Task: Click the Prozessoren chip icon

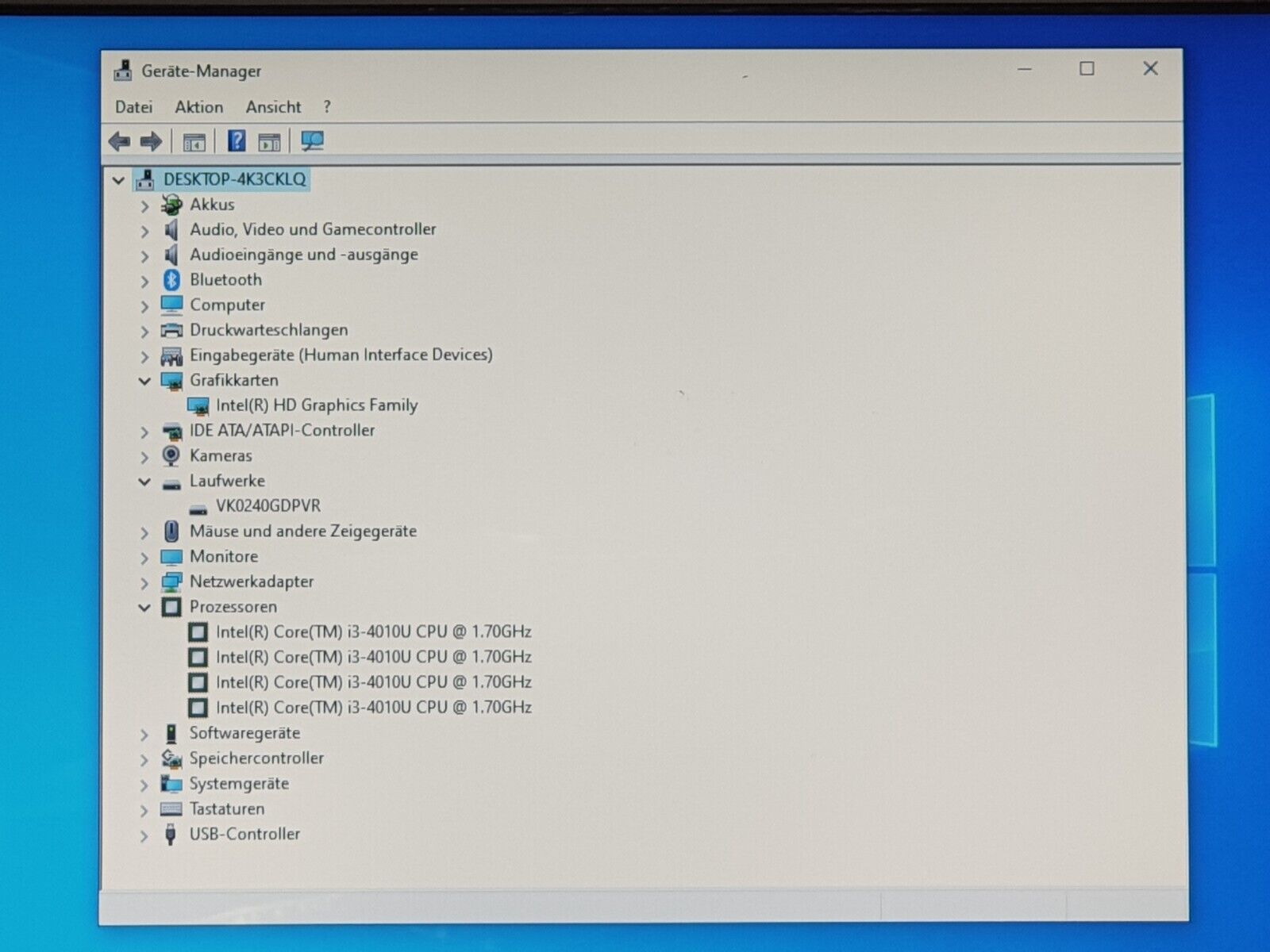Action: point(171,607)
